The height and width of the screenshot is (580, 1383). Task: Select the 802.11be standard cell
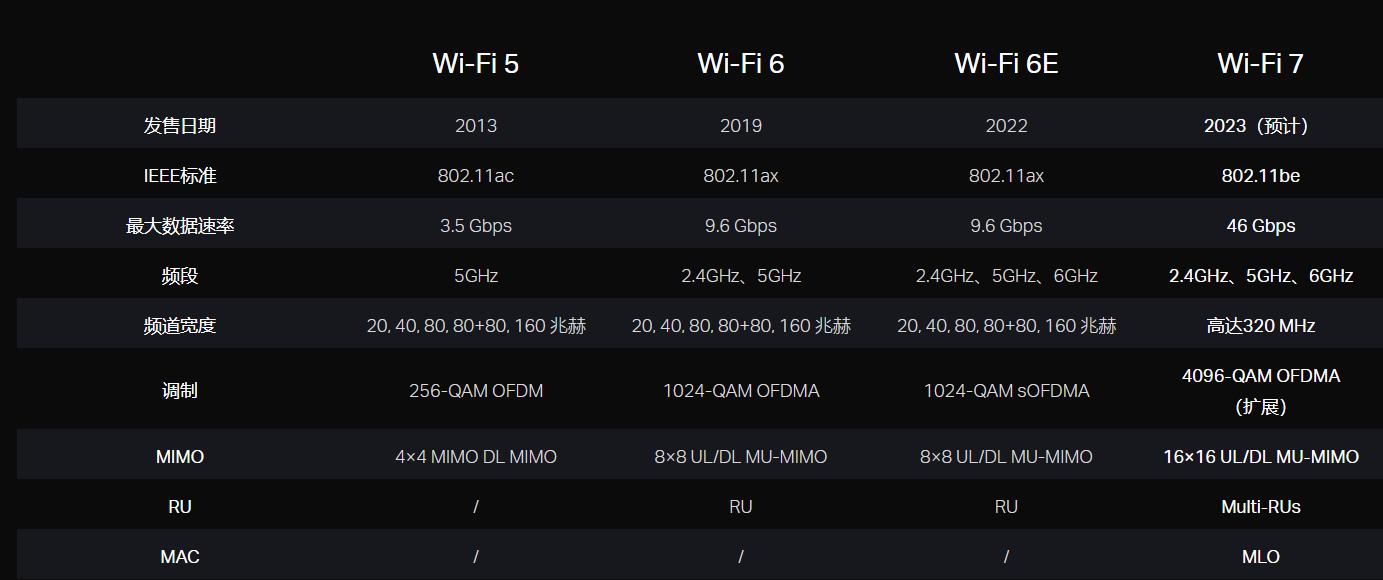1260,176
